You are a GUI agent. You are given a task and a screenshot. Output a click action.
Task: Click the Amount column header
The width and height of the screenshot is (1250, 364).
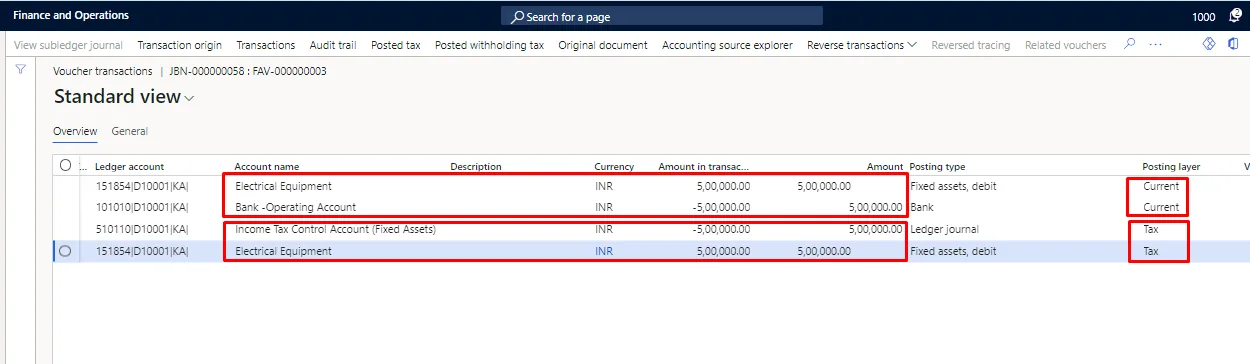(885, 166)
